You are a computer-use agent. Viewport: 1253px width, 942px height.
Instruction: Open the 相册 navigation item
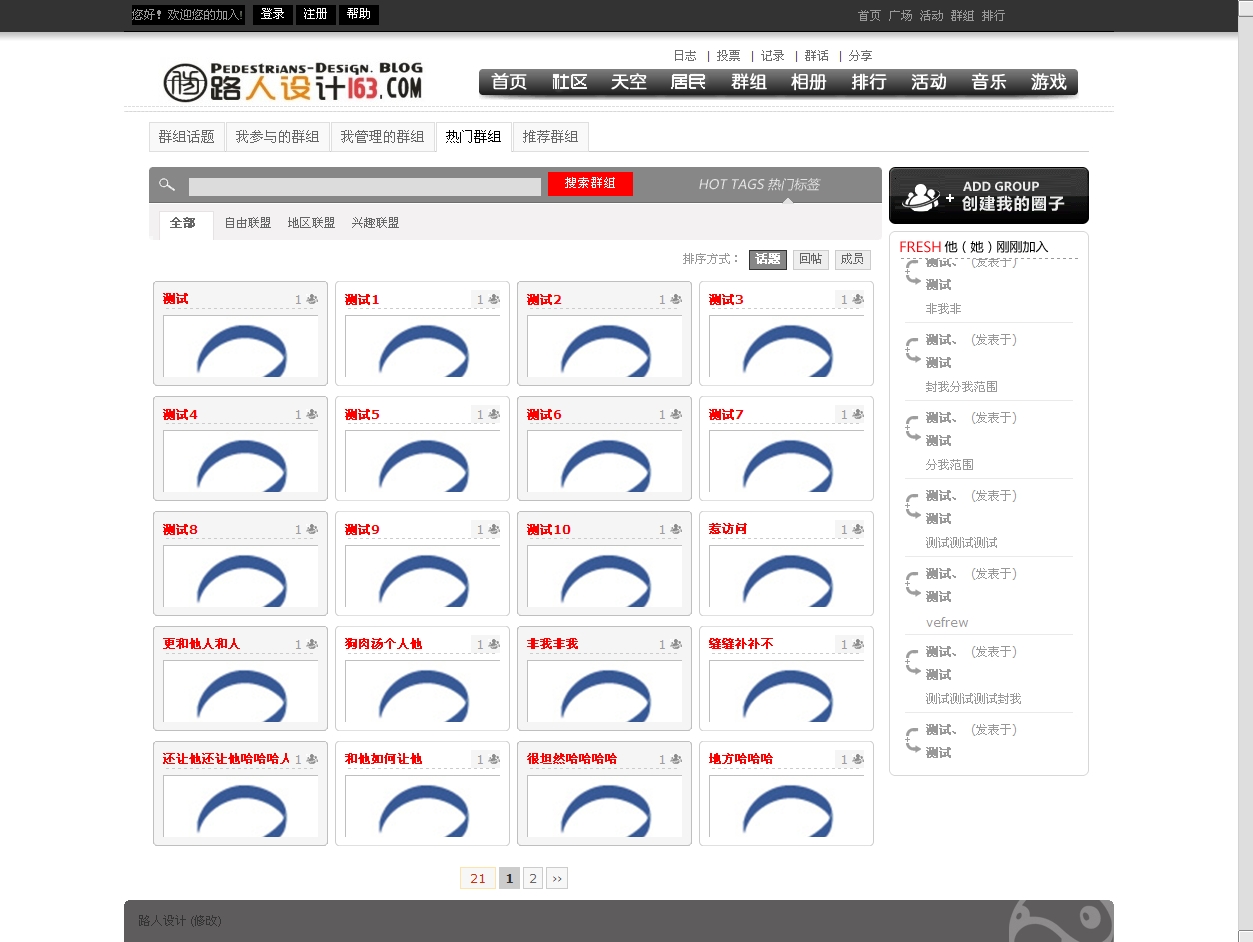click(809, 82)
